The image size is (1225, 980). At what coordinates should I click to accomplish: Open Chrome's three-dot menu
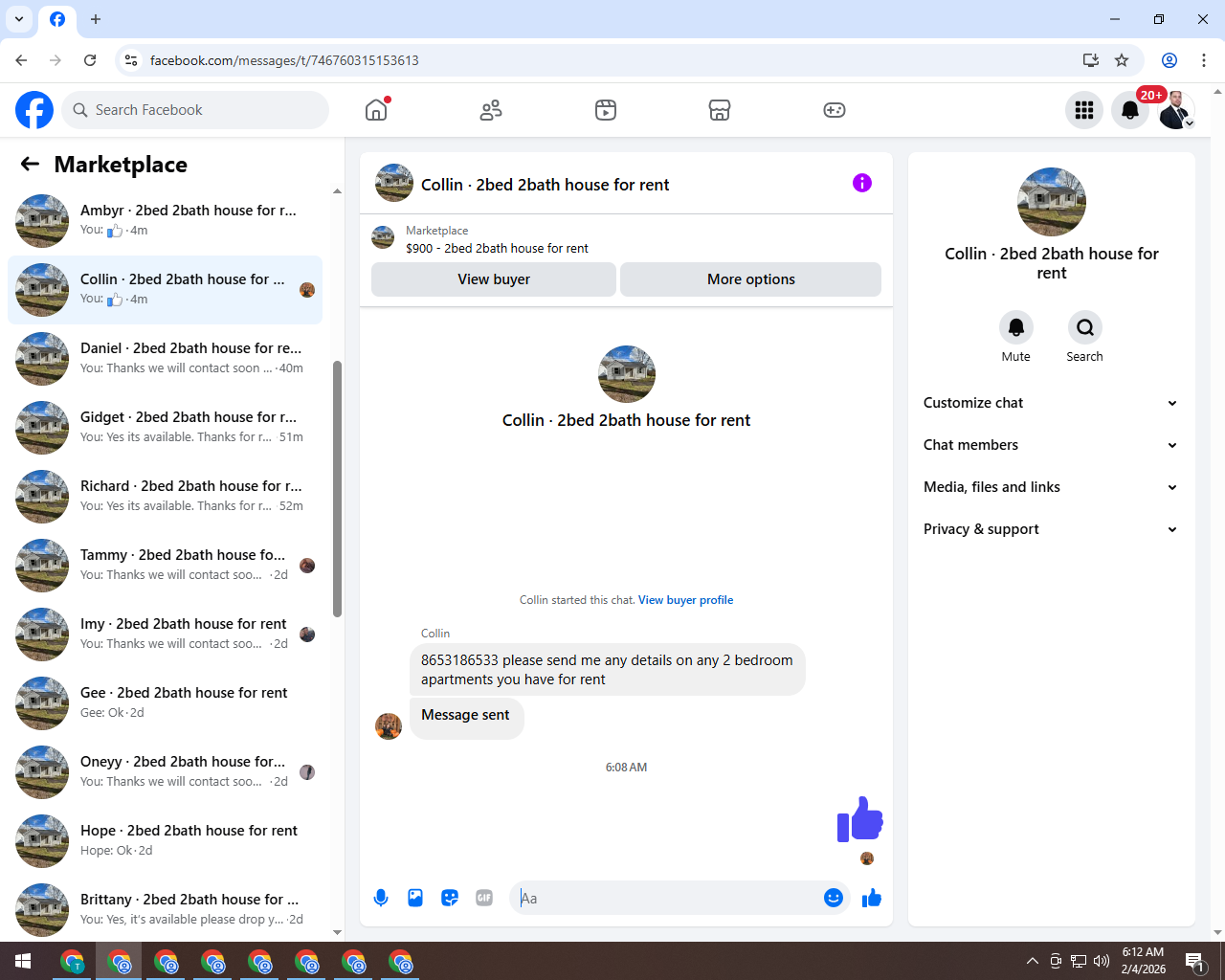[x=1204, y=60]
